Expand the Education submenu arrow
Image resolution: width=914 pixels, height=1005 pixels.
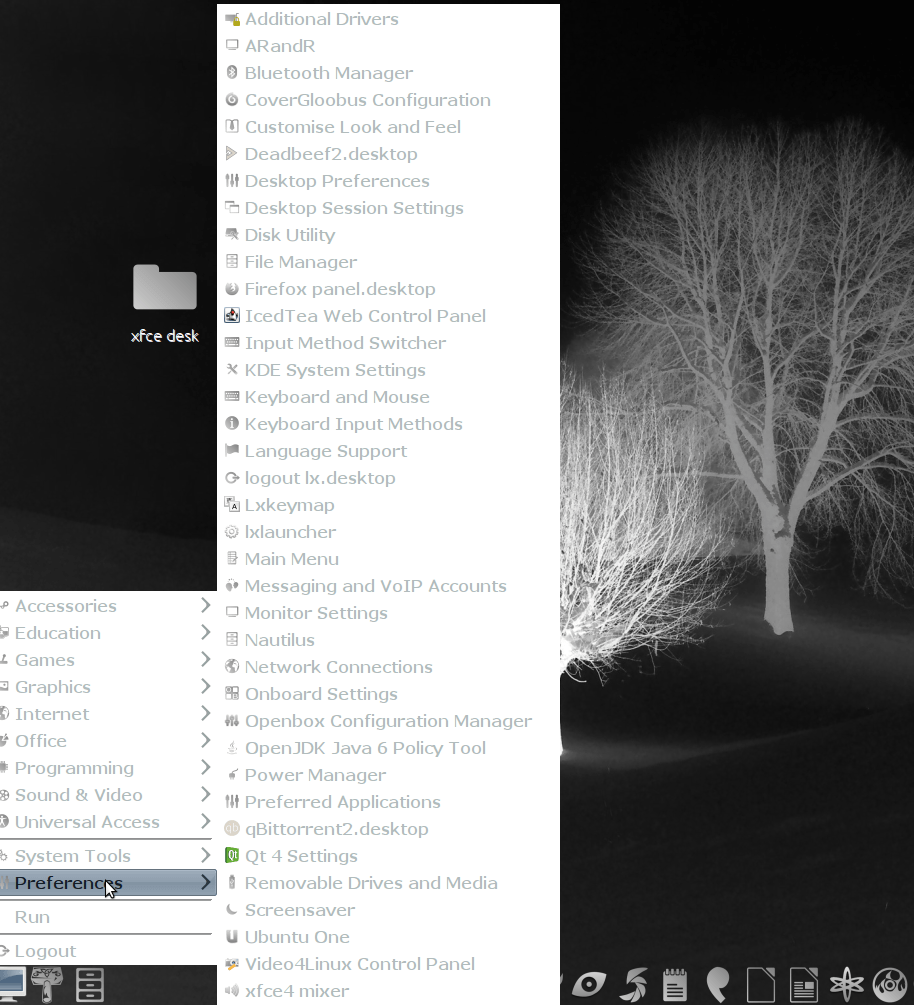[x=205, y=632]
